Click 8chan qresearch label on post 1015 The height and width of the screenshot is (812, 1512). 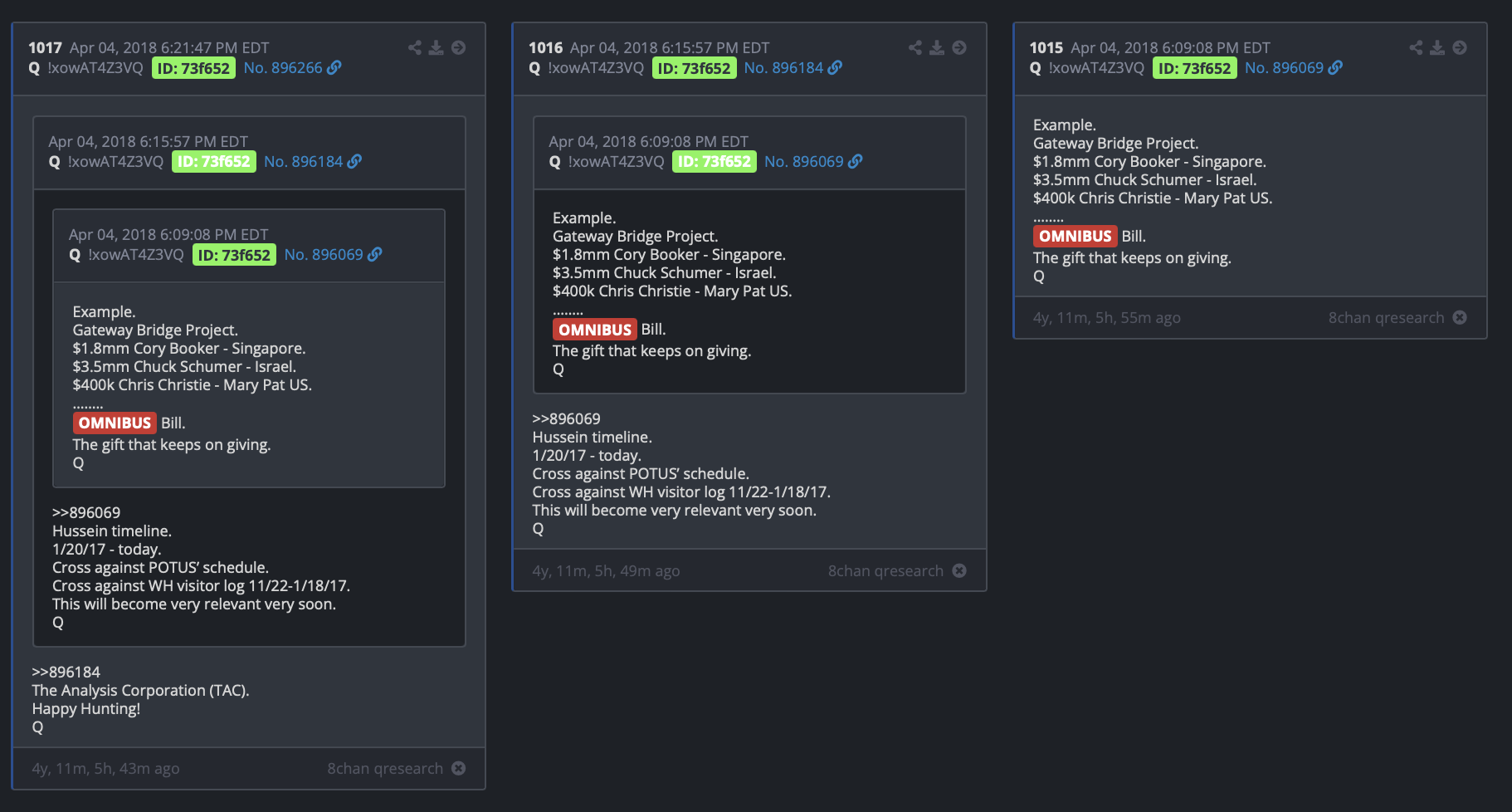tap(1386, 317)
